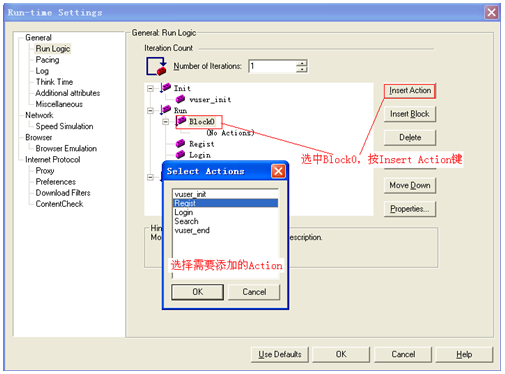
Task: Click the Init section brick icon
Action: (x=165, y=88)
